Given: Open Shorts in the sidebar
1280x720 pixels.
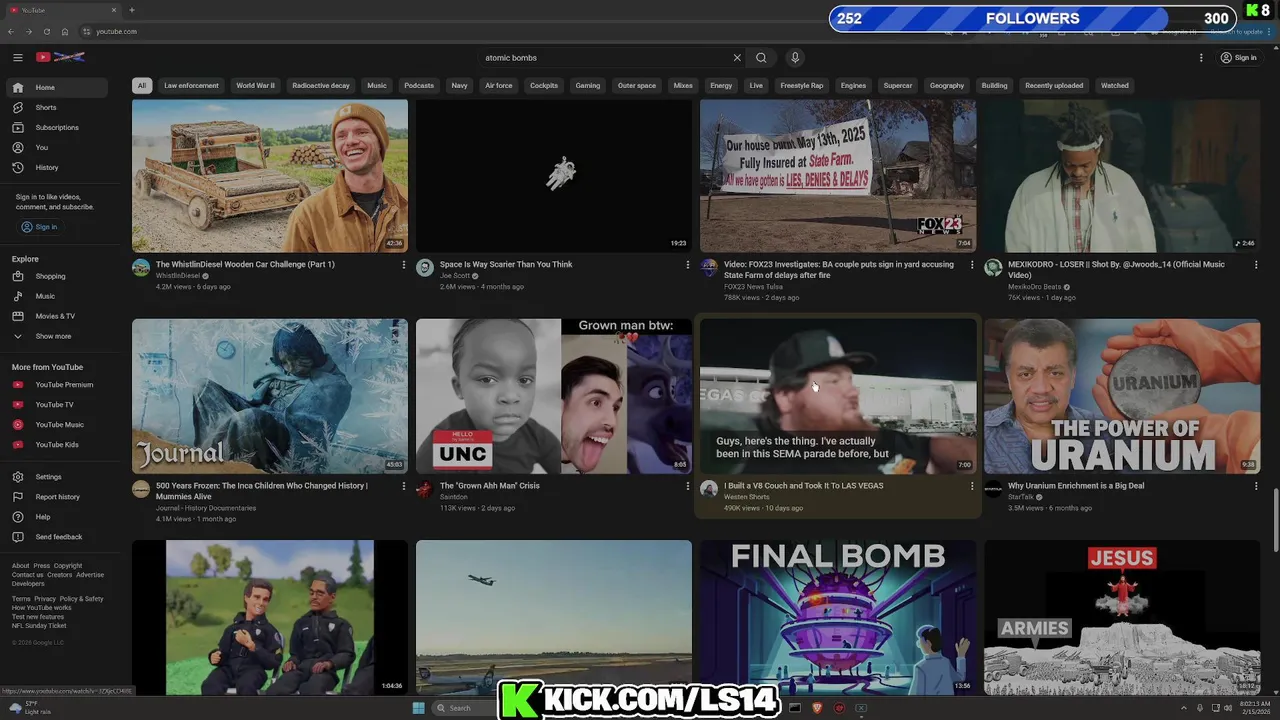Looking at the screenshot, I should pos(57,107).
